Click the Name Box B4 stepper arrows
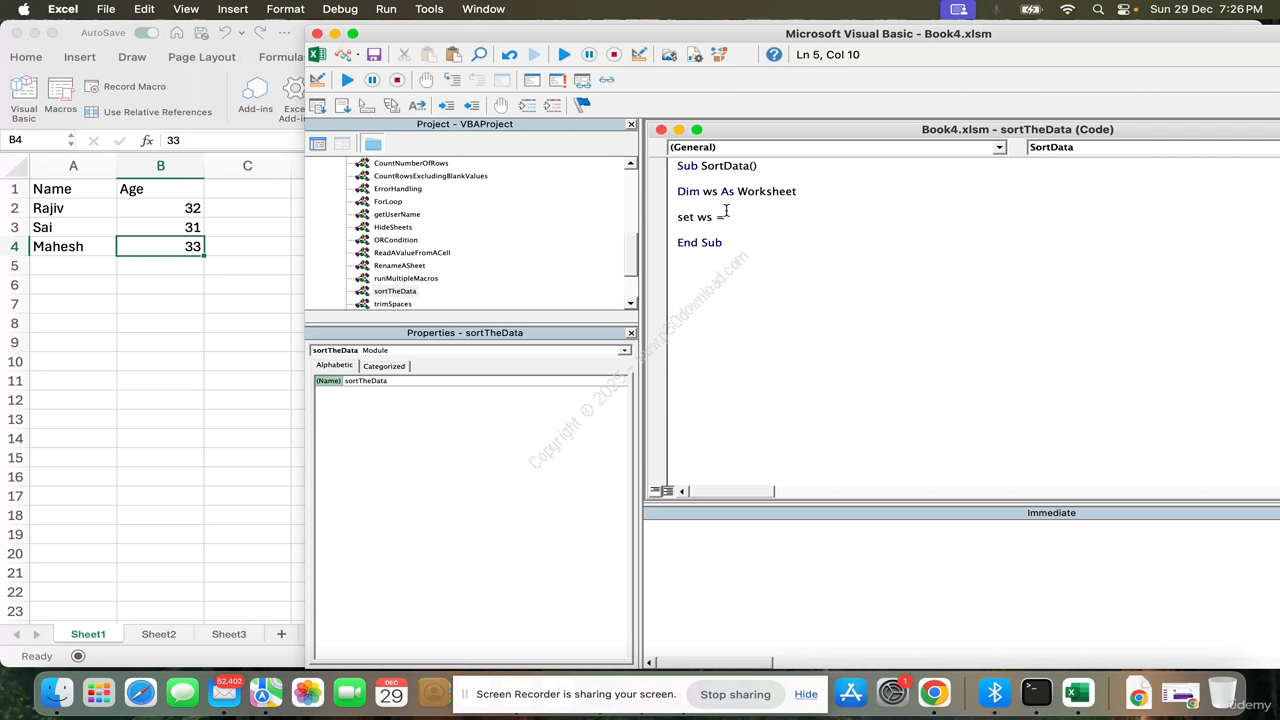Screen dimensions: 1280x720 click(70, 140)
